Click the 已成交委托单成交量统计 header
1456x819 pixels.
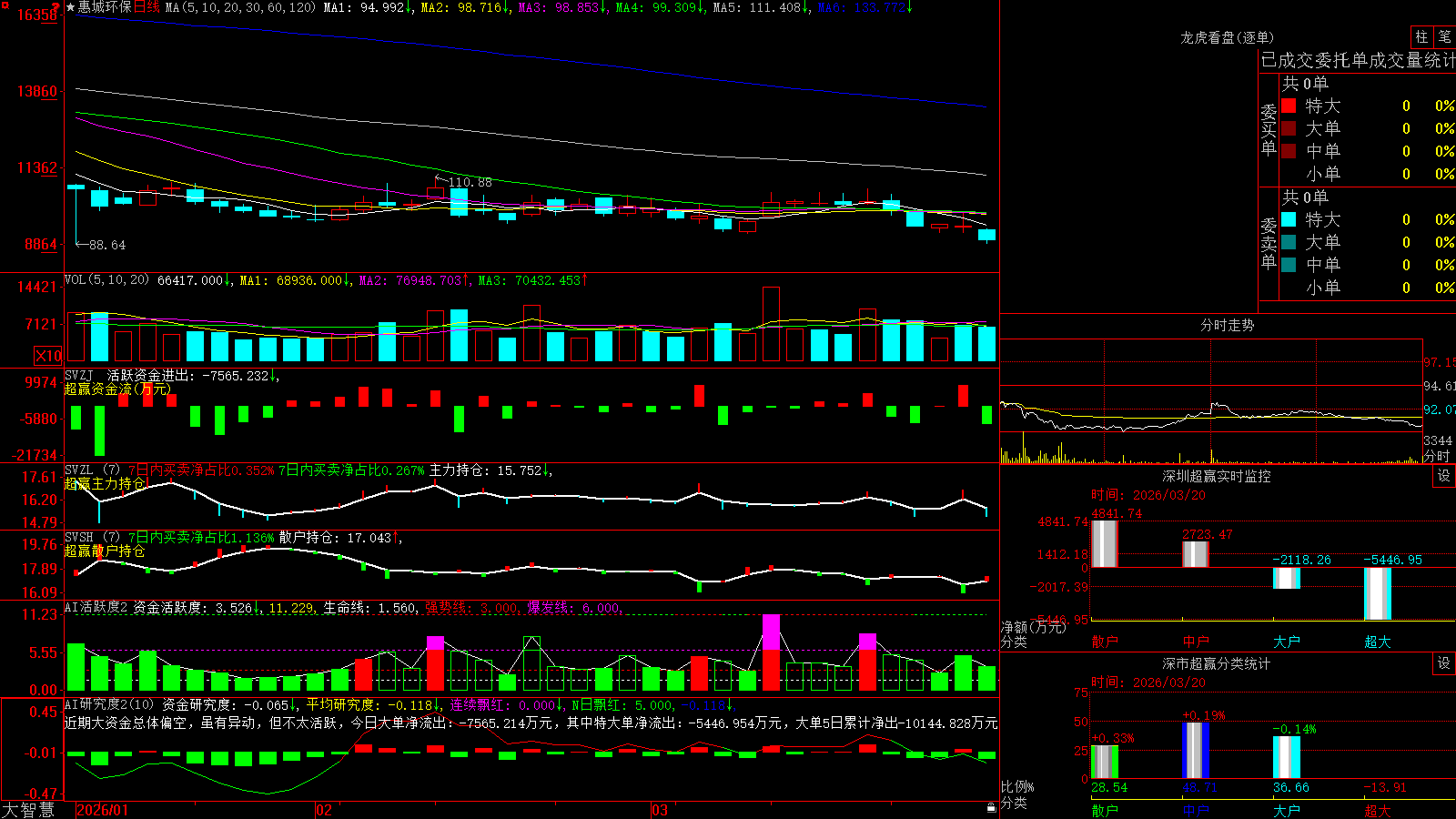click(1358, 60)
